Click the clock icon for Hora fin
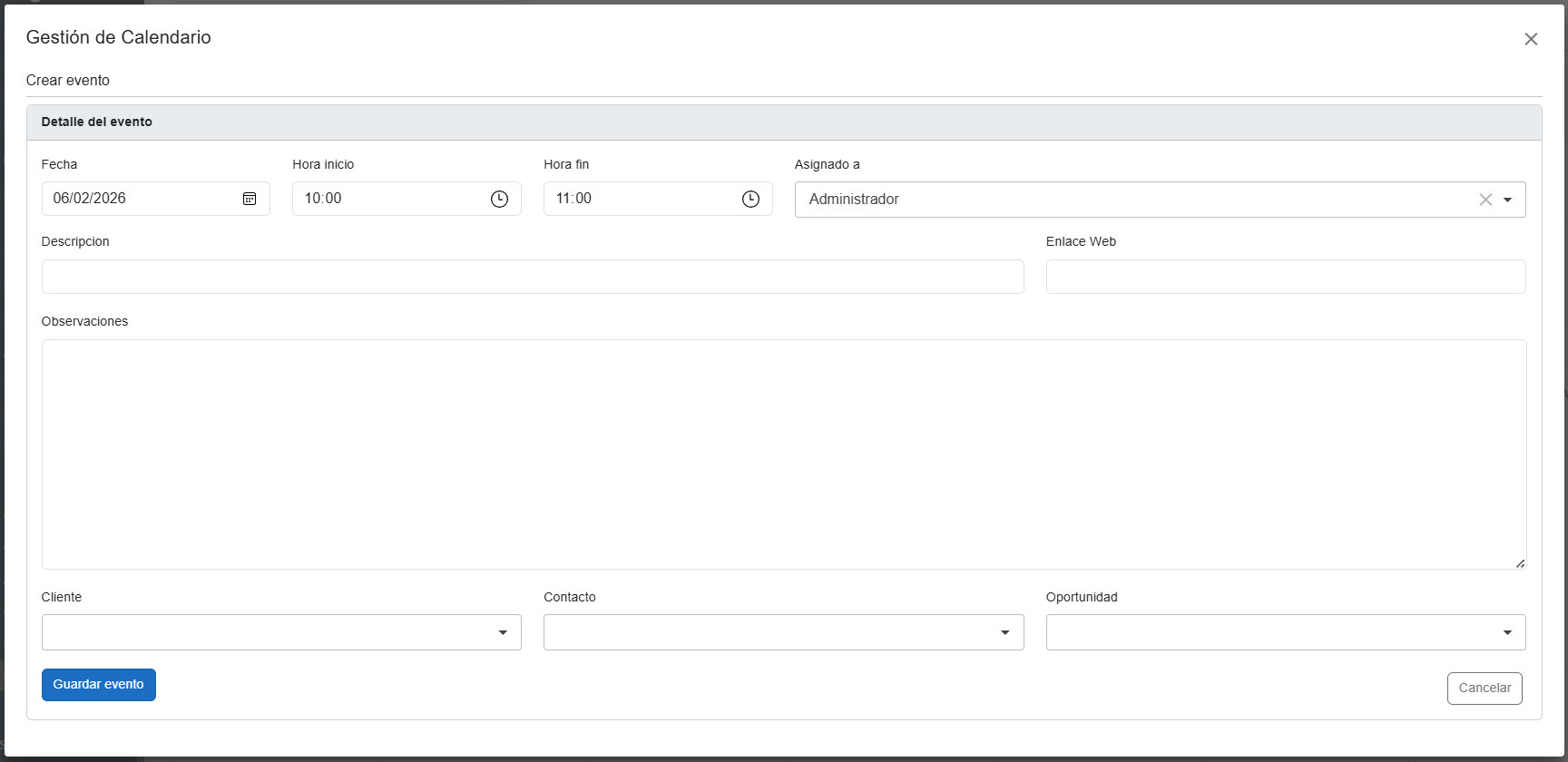The height and width of the screenshot is (762, 1568). (x=750, y=199)
